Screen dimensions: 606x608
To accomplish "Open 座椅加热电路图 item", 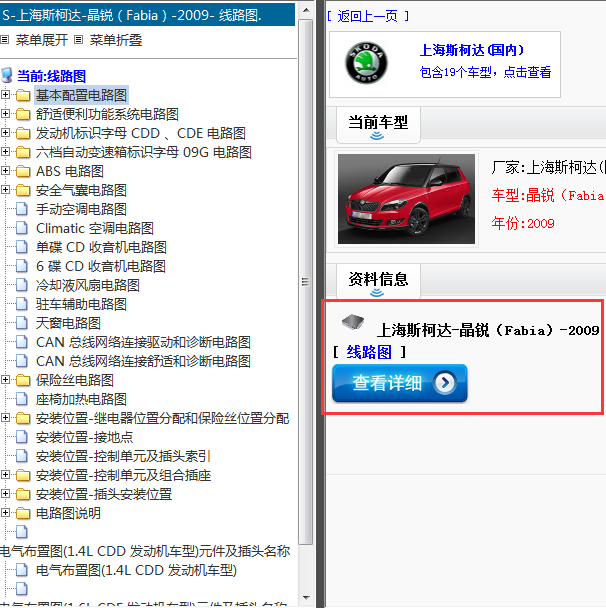I will coord(81,399).
